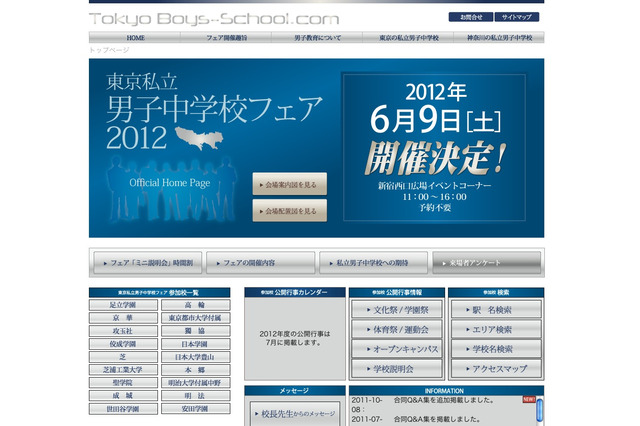Image resolution: width=640 pixels, height=426 pixels.
Task: Select the 日本大学豊山 school
Action: [196, 357]
